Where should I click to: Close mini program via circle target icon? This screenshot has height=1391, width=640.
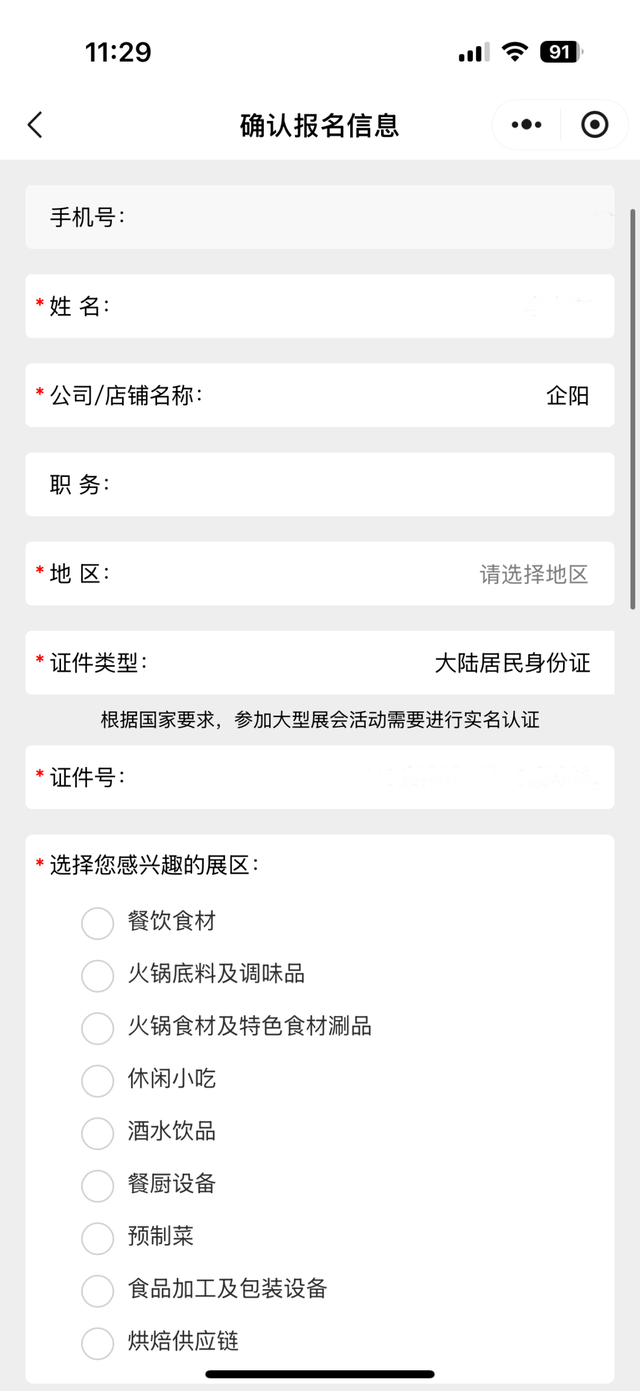pos(594,125)
